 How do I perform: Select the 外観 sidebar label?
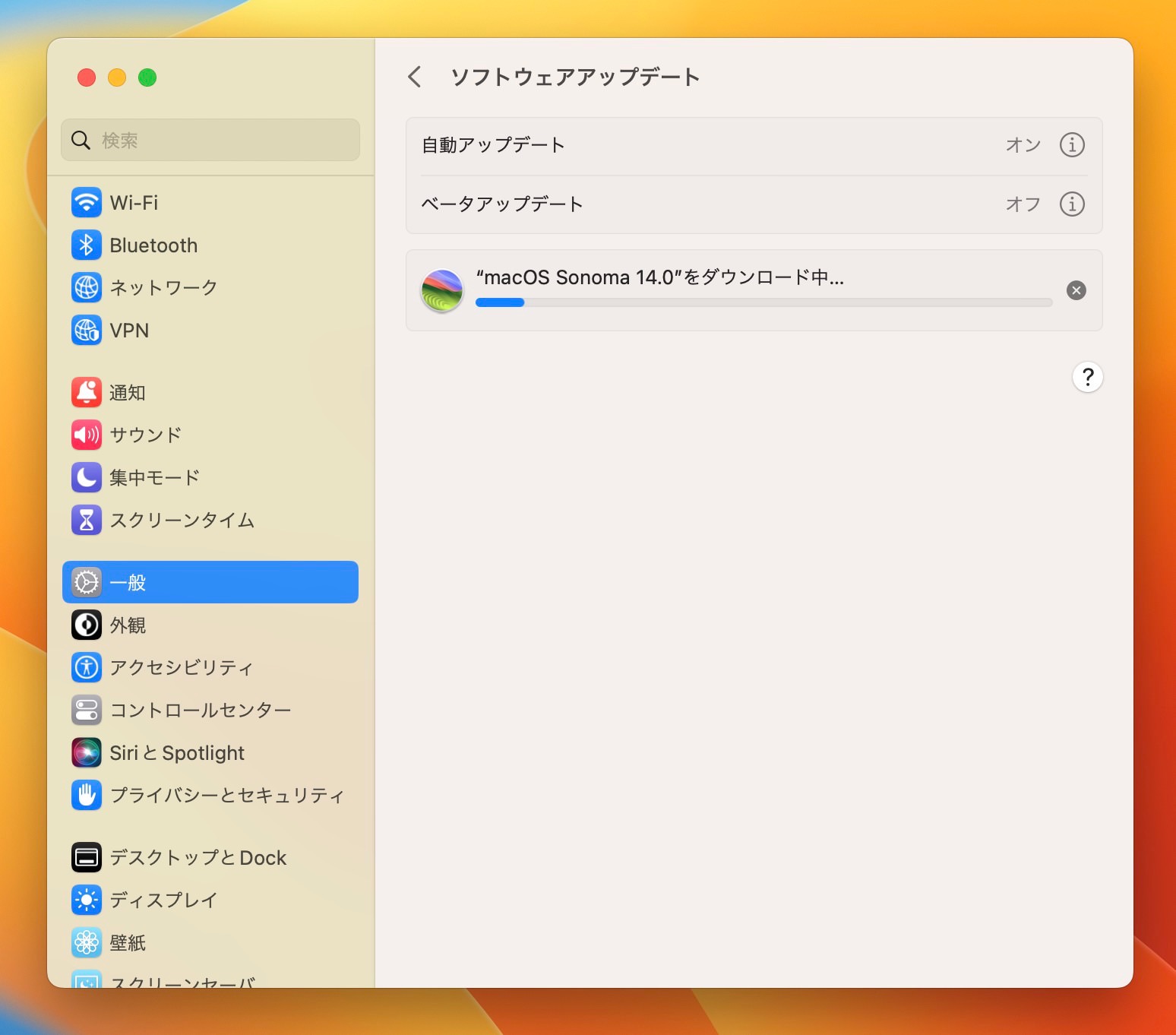128,625
